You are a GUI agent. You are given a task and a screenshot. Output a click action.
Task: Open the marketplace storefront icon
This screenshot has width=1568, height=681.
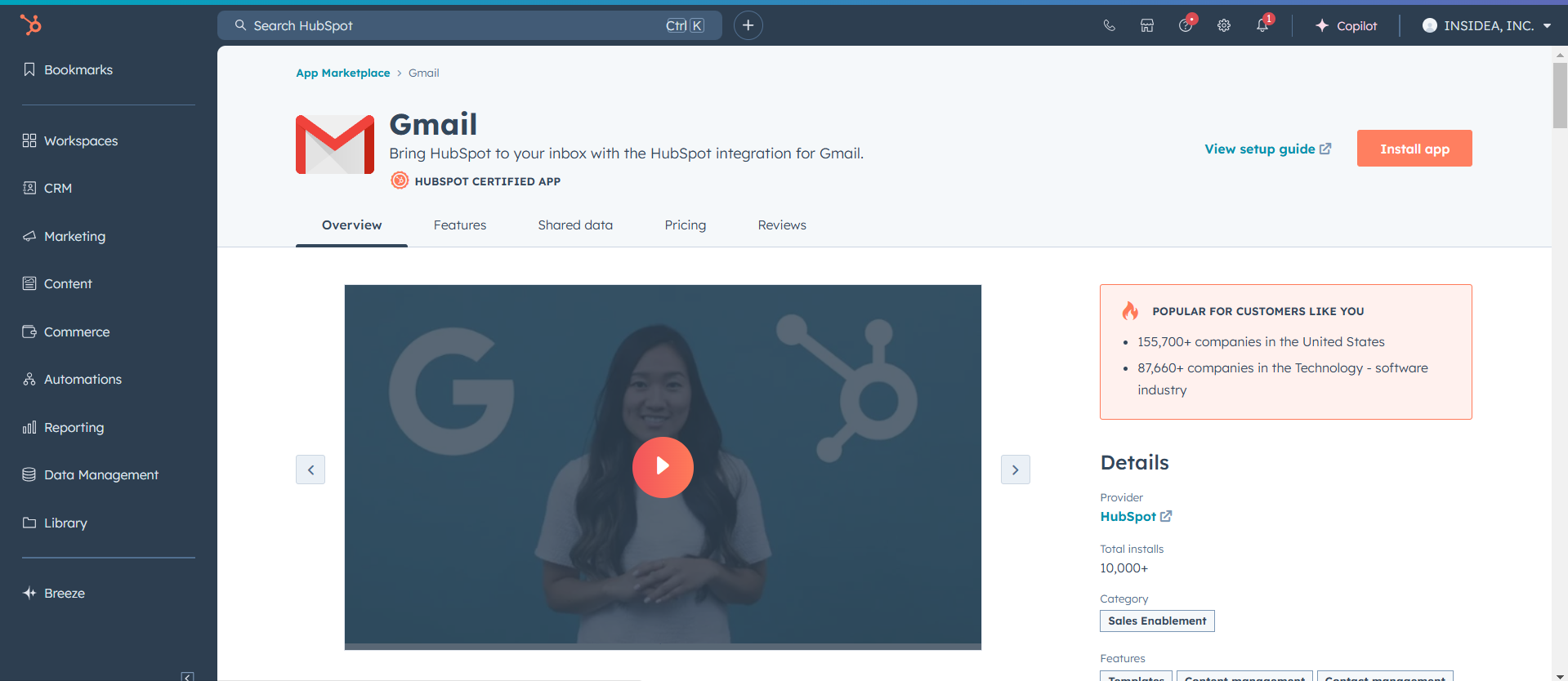click(x=1147, y=25)
